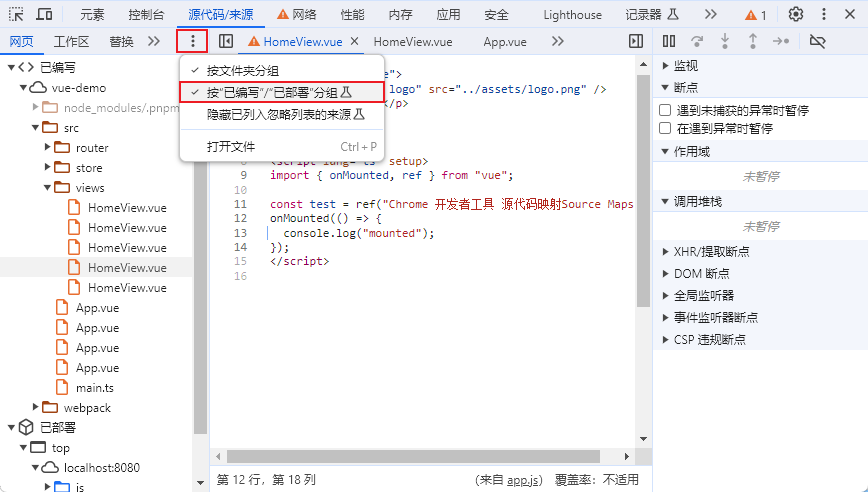Screen dimensions: 868x492
Task: Collapse the vue-demo tree node
Action: [x=23, y=87]
